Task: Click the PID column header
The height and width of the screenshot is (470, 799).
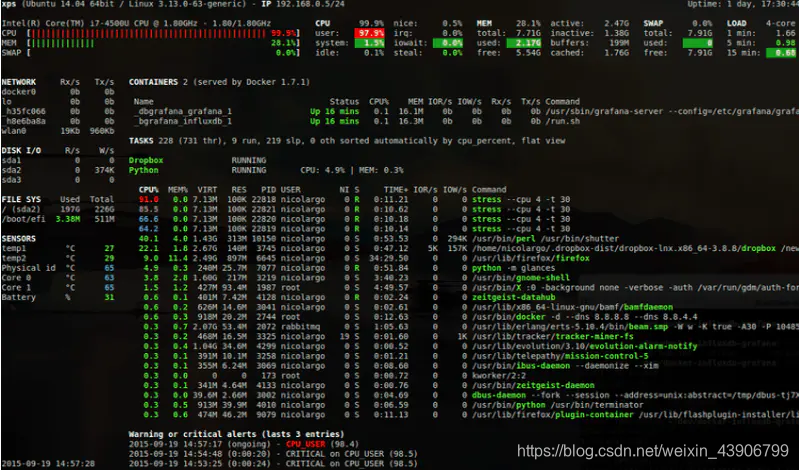Action: point(268,190)
